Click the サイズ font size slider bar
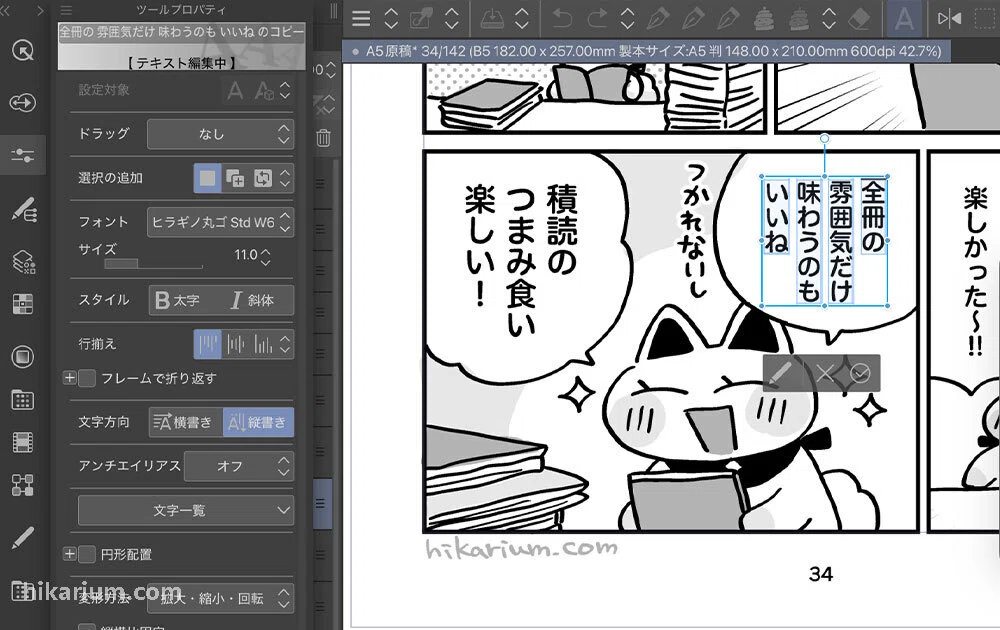Screen dimensions: 1000x630 pos(153,263)
